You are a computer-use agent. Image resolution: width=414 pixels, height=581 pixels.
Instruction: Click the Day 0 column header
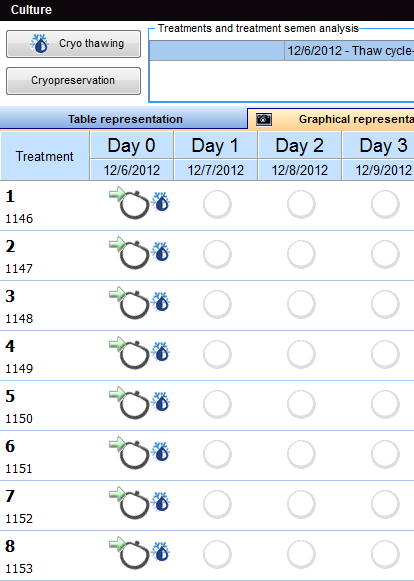(x=132, y=145)
